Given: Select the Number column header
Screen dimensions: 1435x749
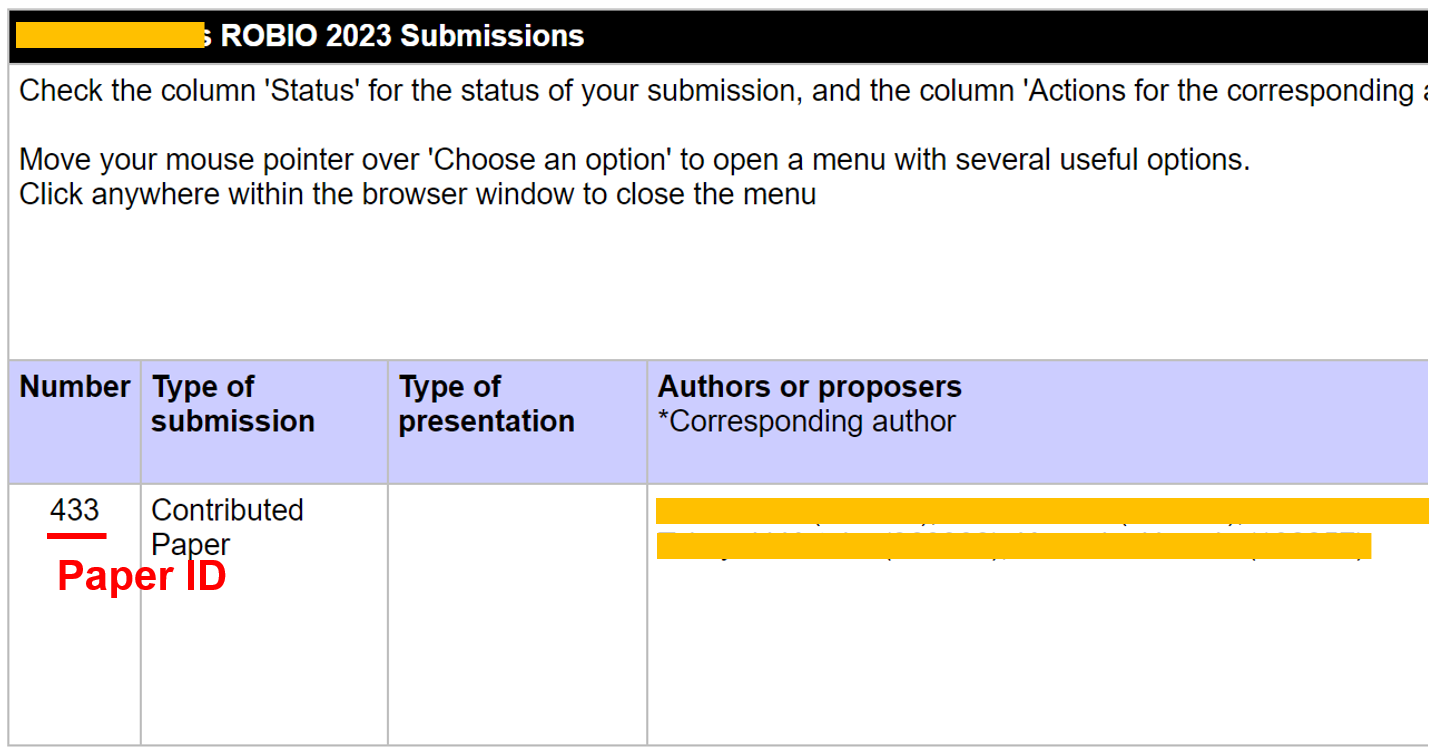Looking at the screenshot, I should [75, 387].
